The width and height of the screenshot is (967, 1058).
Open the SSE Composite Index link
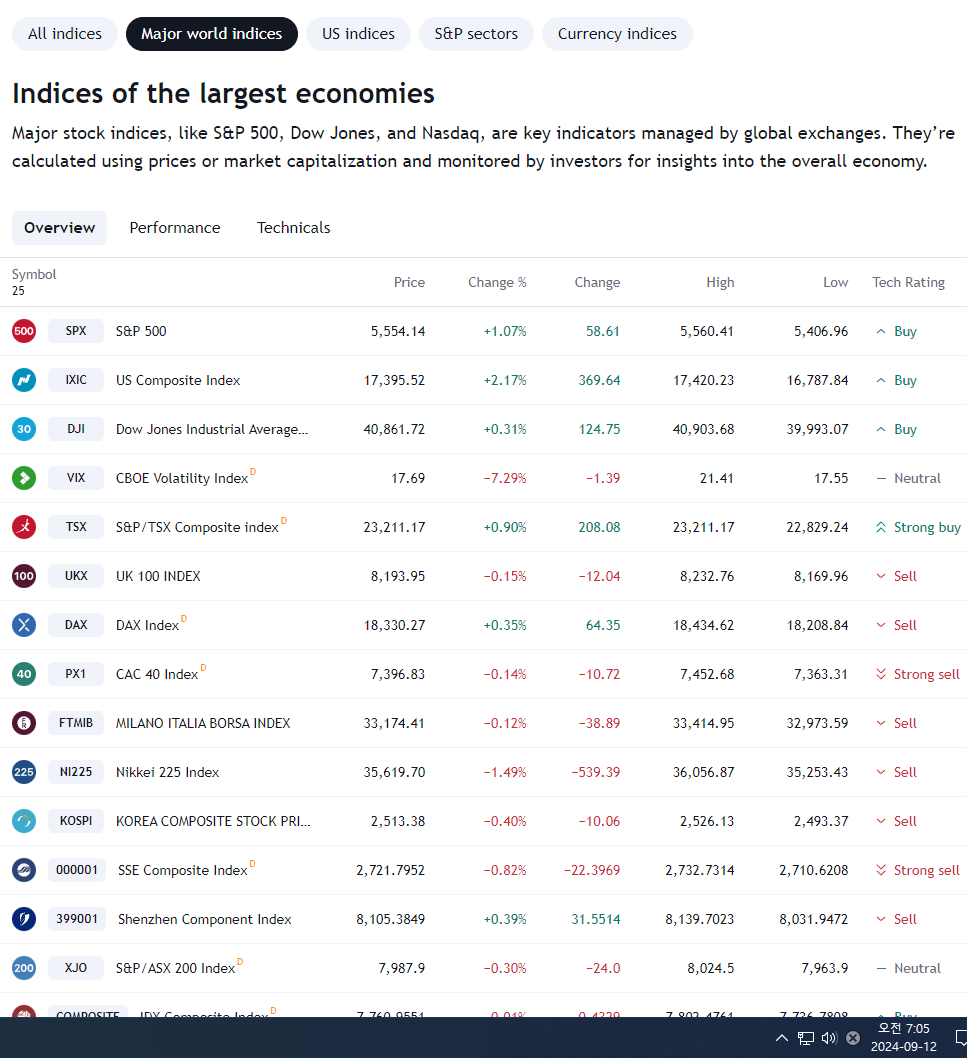(x=183, y=870)
